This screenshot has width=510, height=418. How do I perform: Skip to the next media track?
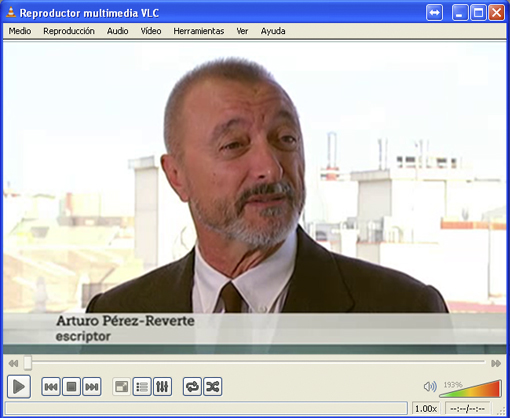92,387
